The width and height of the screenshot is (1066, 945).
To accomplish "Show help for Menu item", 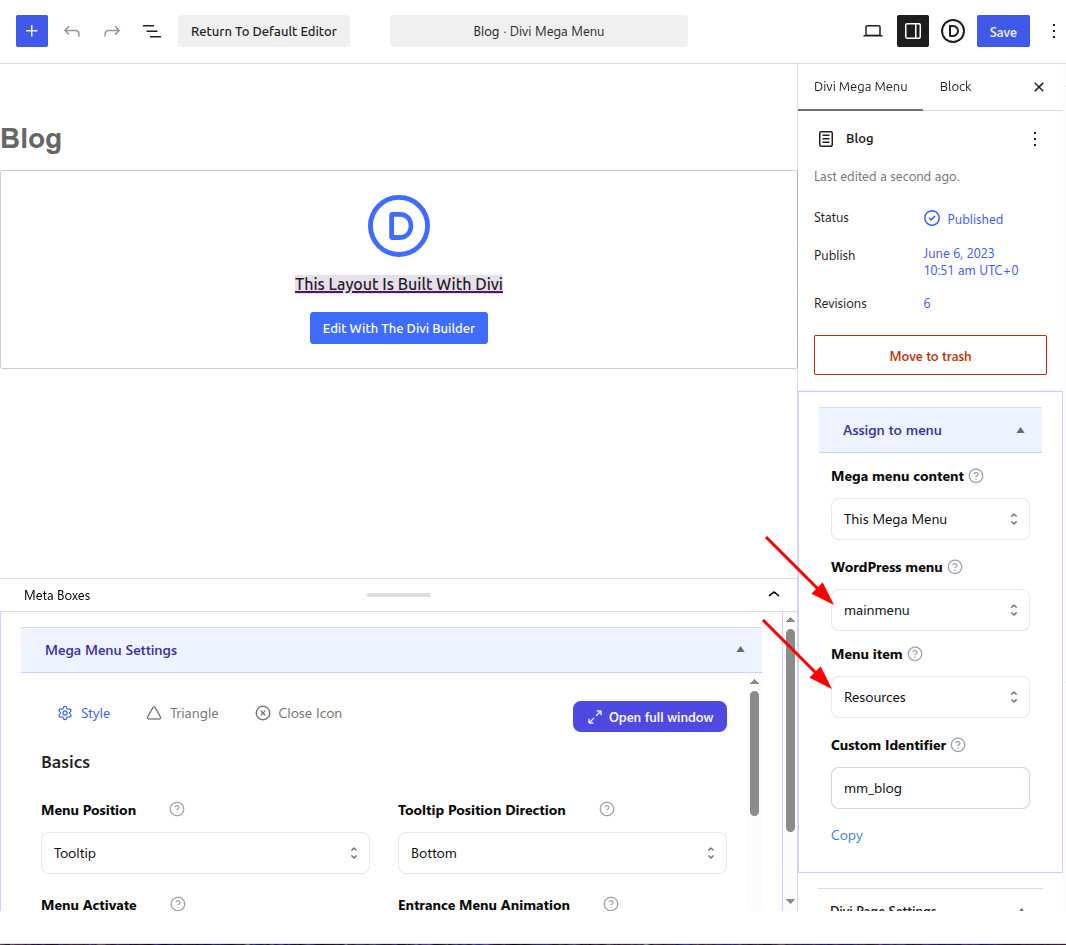I will click(x=915, y=654).
